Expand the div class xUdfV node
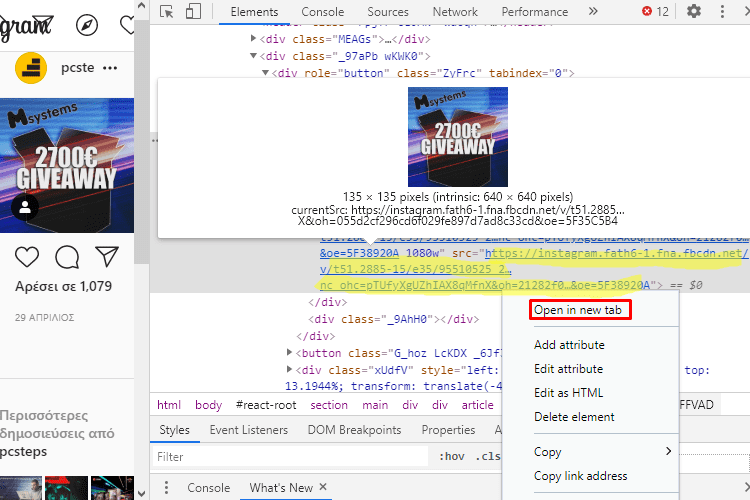Viewport: 750px width, 500px height. tap(289, 369)
